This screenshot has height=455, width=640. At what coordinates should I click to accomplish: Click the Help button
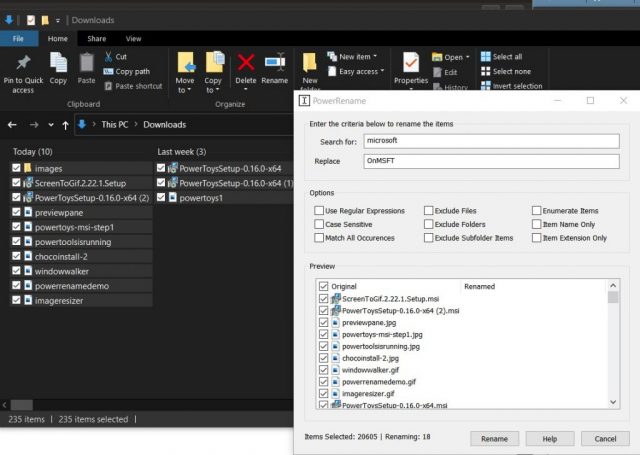pyautogui.click(x=549, y=439)
